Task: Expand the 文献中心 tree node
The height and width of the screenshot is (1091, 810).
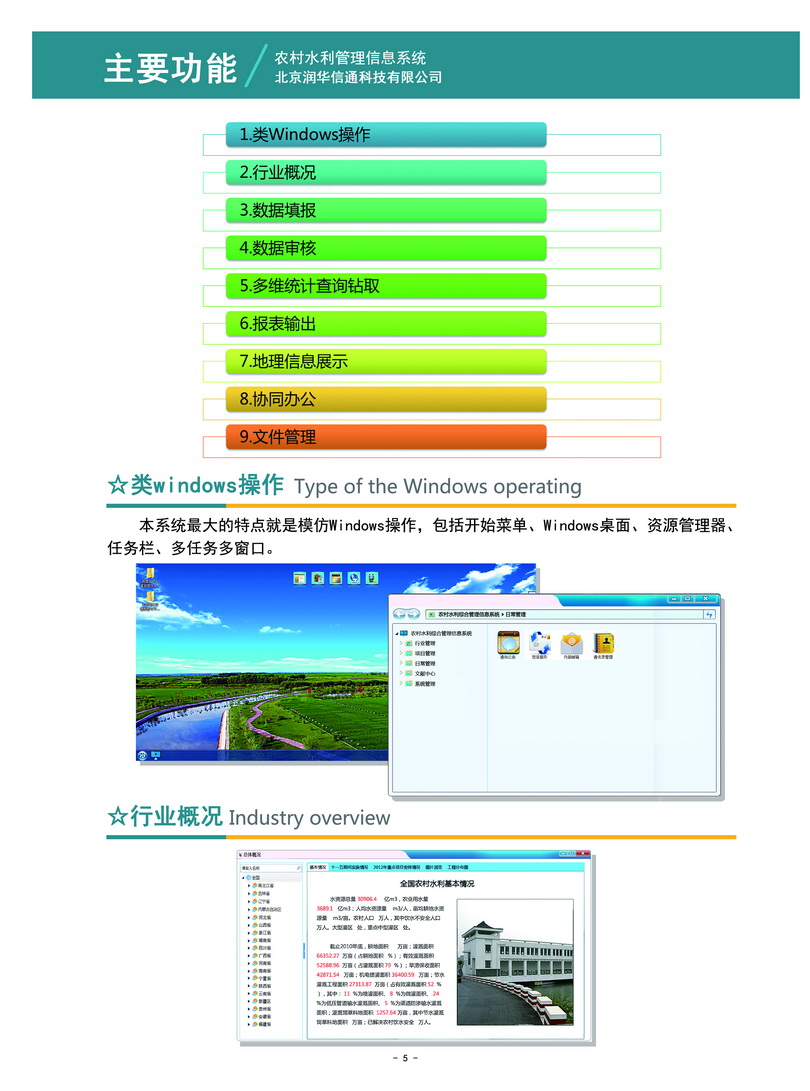Action: [x=402, y=674]
